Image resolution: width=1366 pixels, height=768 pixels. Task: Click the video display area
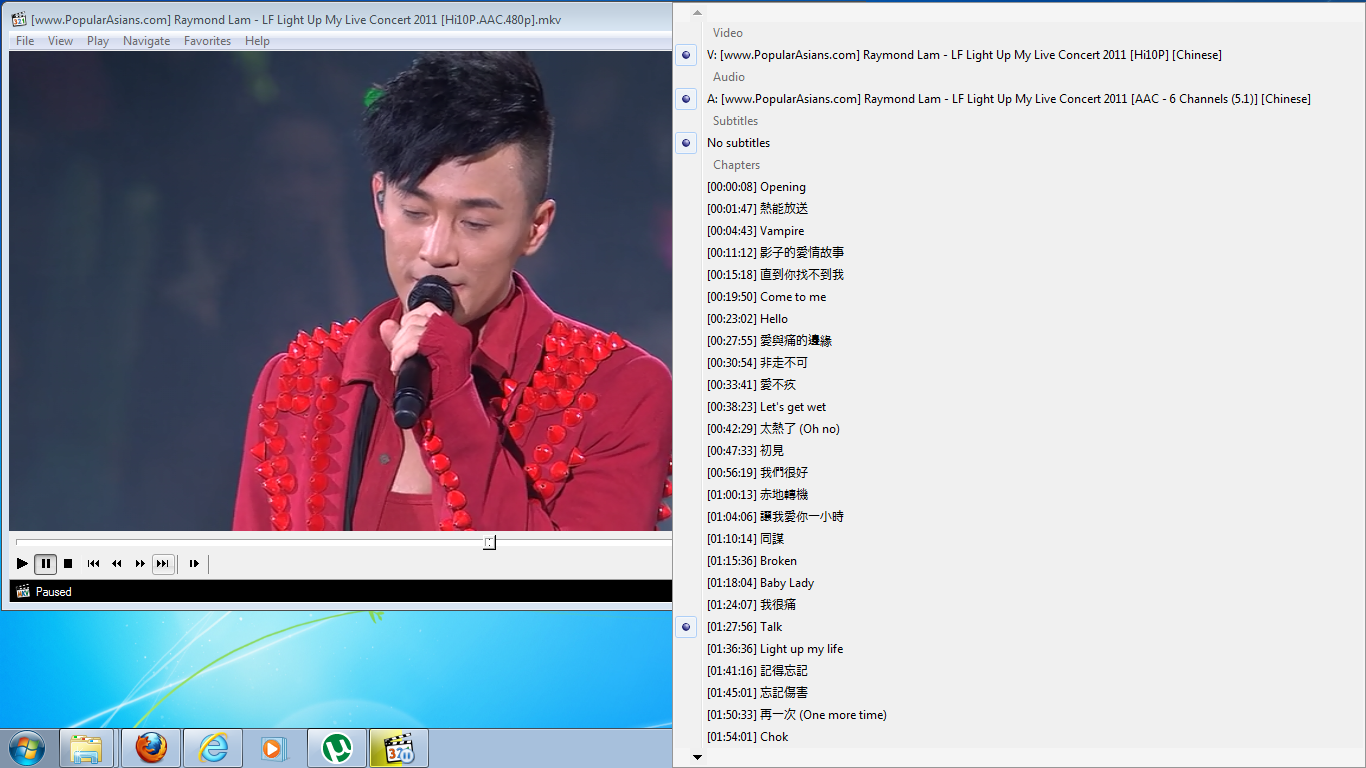click(x=340, y=291)
